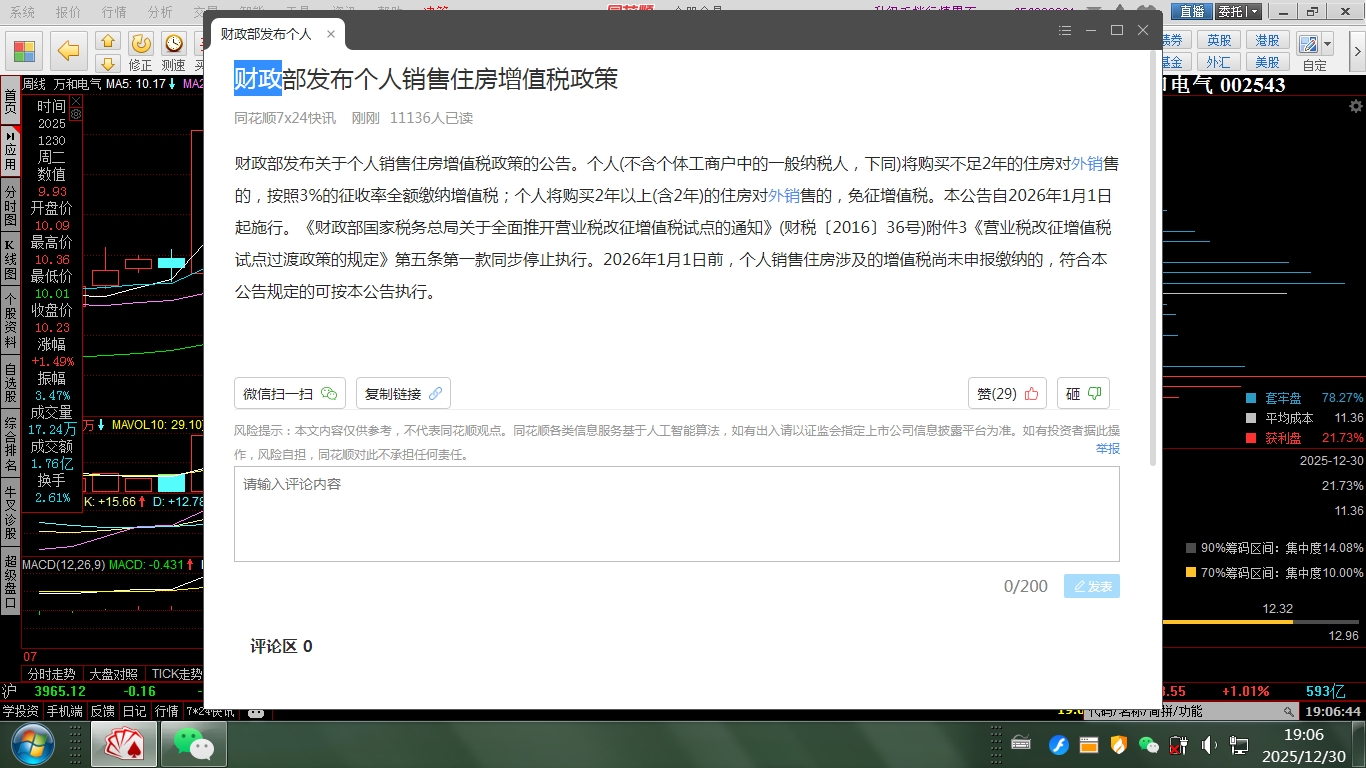The width and height of the screenshot is (1366, 768).
Task: Click 反馈 in status bar
Action: click(x=103, y=711)
